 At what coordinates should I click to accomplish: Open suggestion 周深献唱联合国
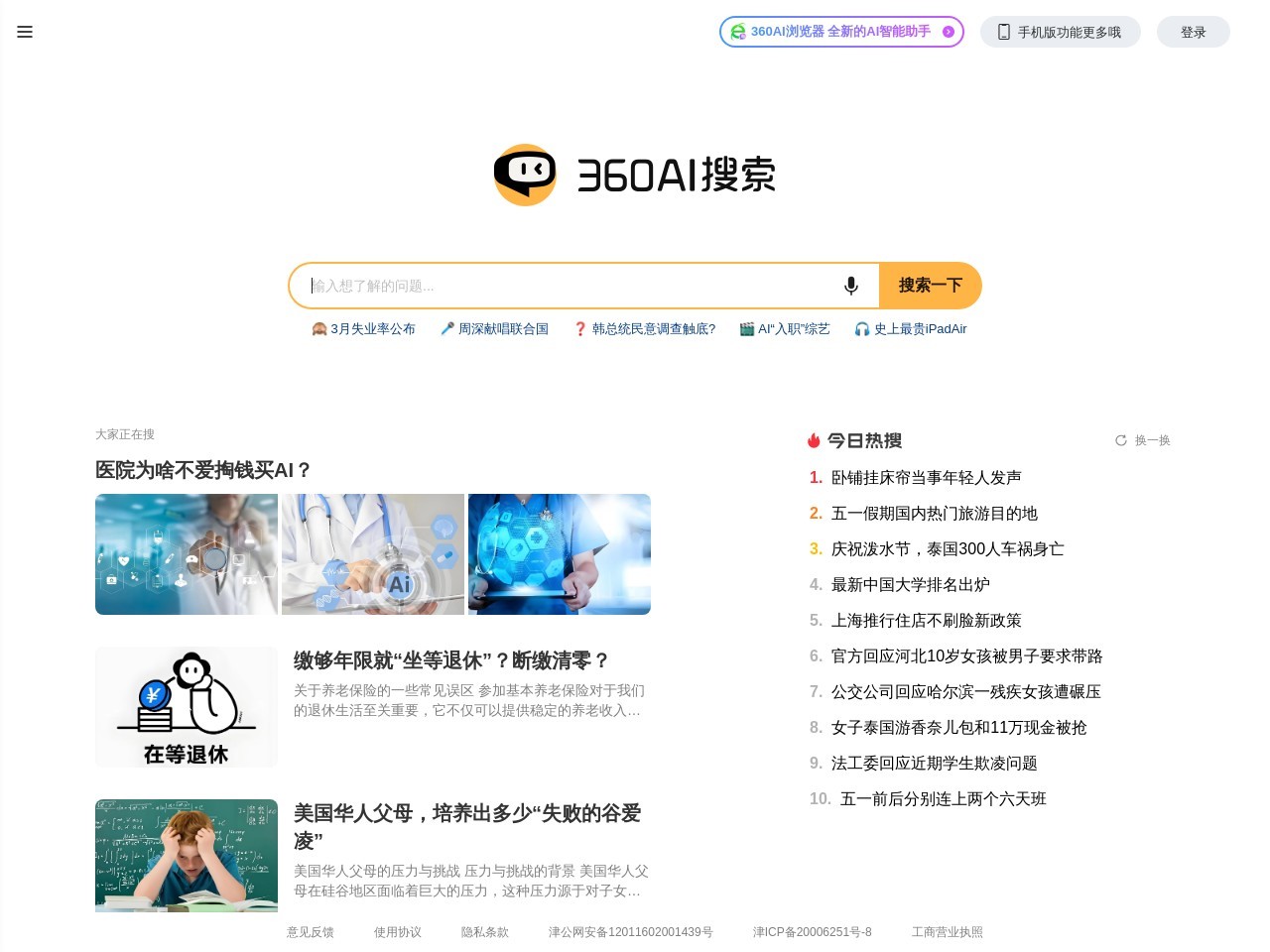coord(494,329)
